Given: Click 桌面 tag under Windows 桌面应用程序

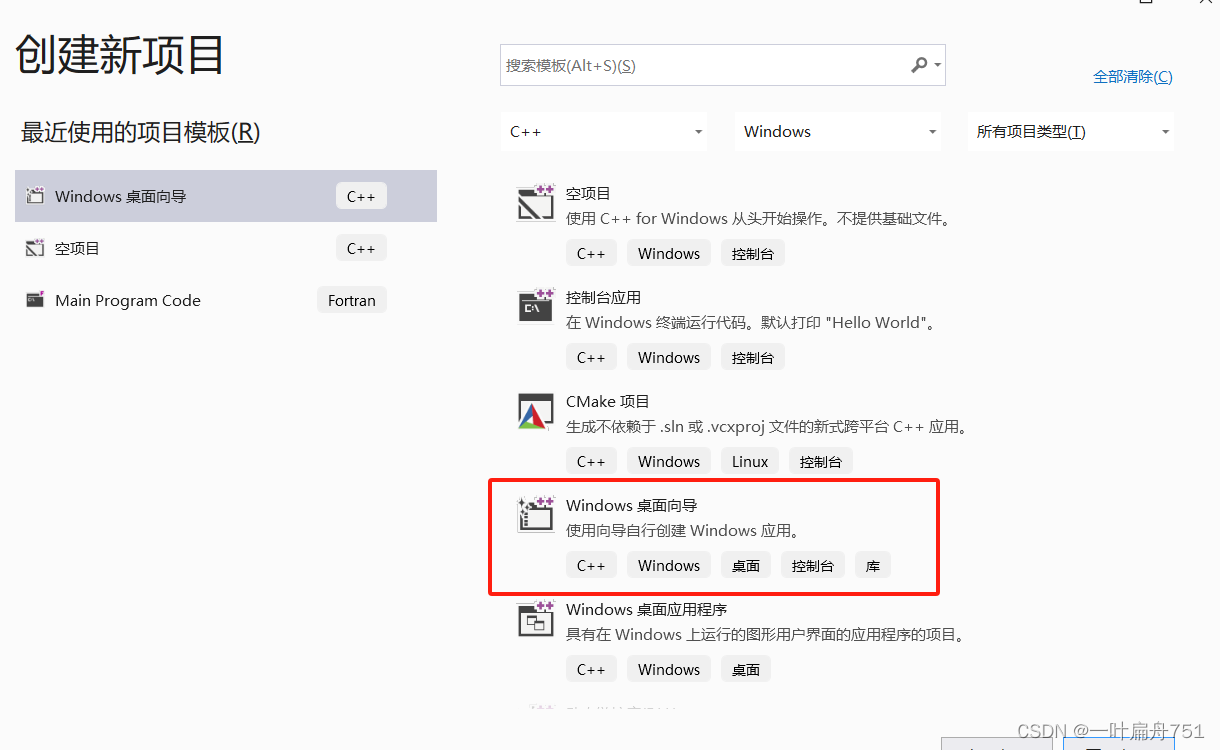Looking at the screenshot, I should coord(746,669).
